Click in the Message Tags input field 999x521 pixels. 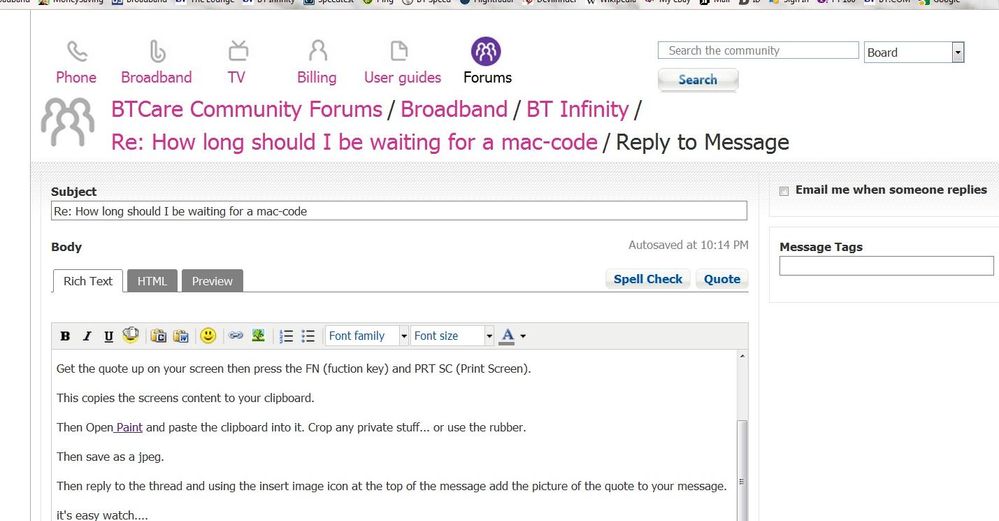tap(886, 266)
